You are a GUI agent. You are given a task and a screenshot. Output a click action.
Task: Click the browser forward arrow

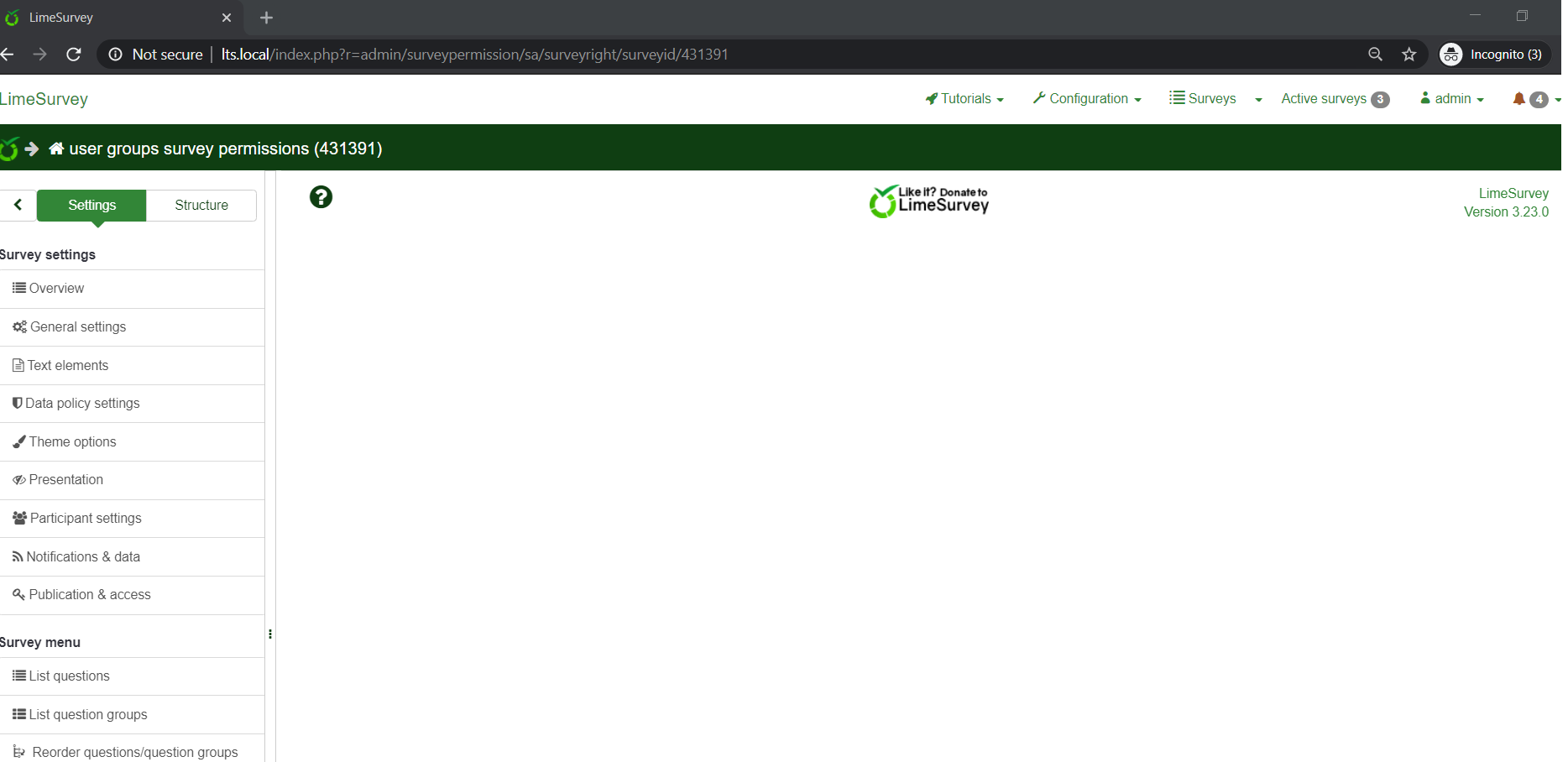click(x=39, y=55)
